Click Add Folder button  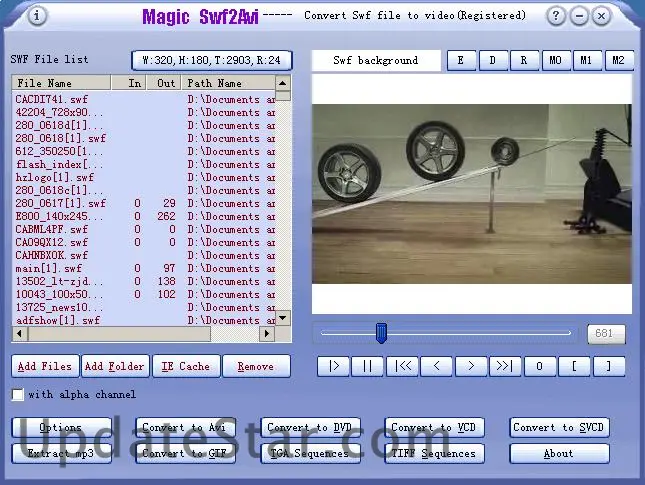115,366
